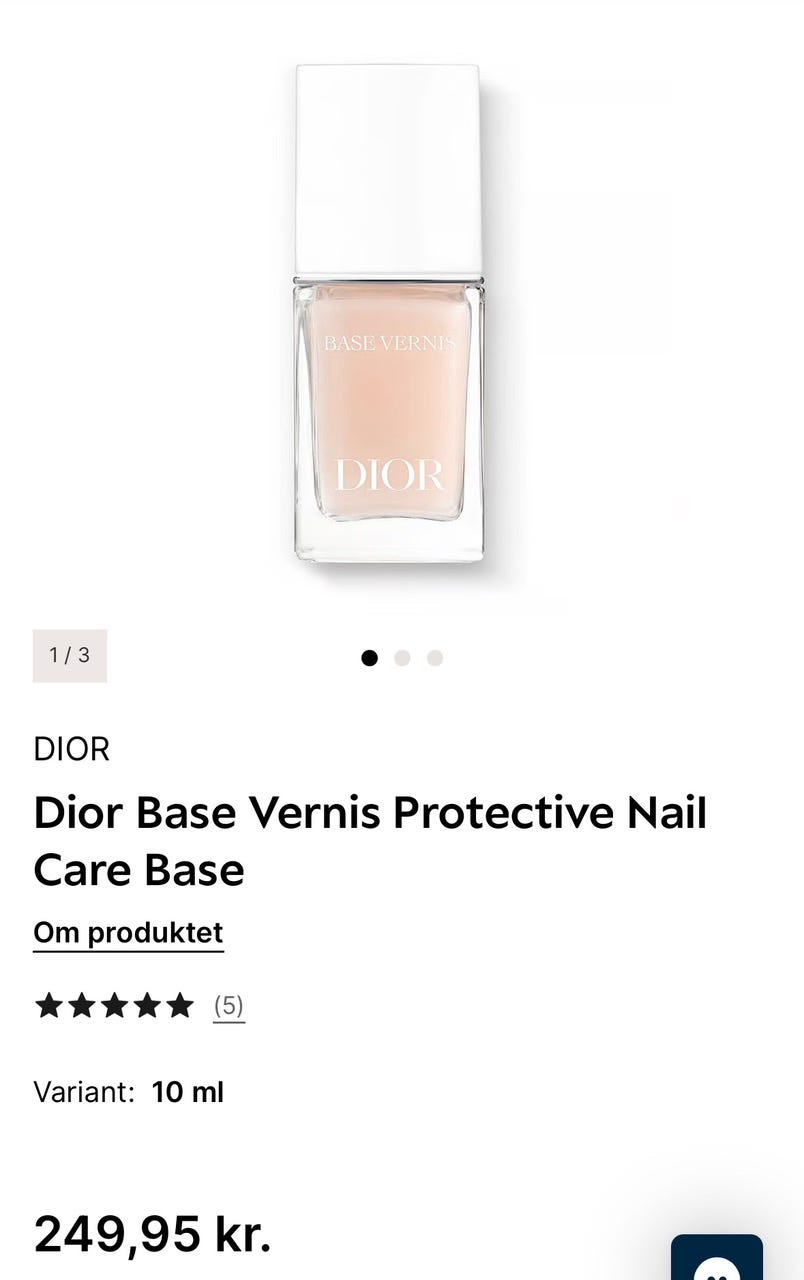Switch to the second image carousel dot
Image resolution: width=804 pixels, height=1280 pixels.
point(402,658)
